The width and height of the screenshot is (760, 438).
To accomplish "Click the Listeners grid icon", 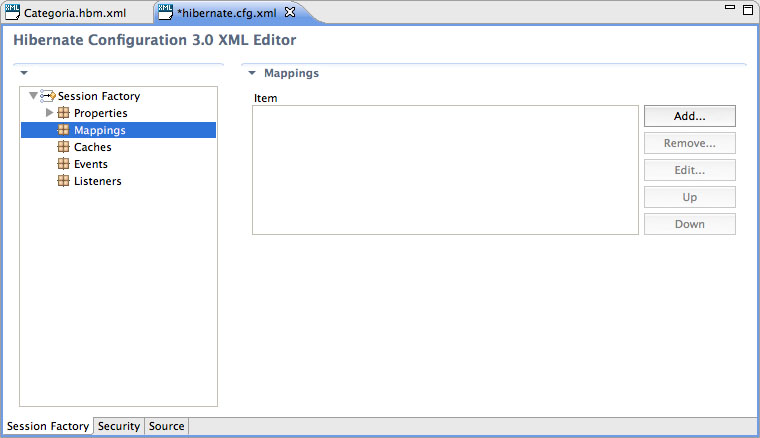I will point(63,181).
